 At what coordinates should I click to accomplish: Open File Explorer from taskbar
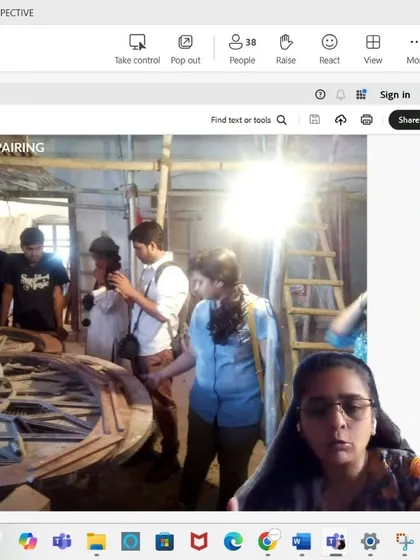[96, 541]
